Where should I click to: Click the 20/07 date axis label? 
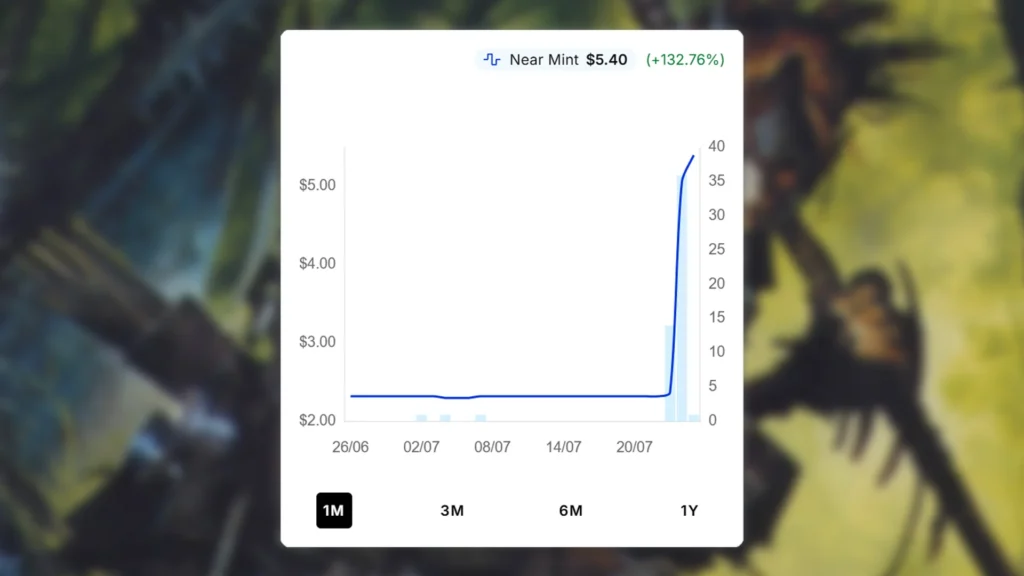pos(634,447)
